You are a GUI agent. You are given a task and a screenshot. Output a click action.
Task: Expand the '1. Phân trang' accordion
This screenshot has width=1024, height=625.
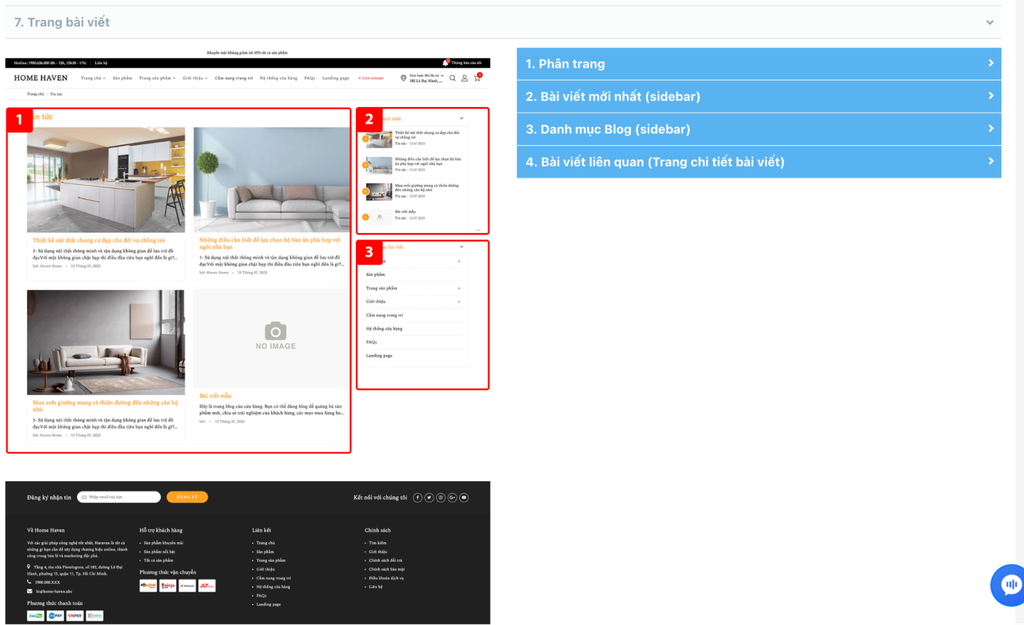tap(758, 64)
